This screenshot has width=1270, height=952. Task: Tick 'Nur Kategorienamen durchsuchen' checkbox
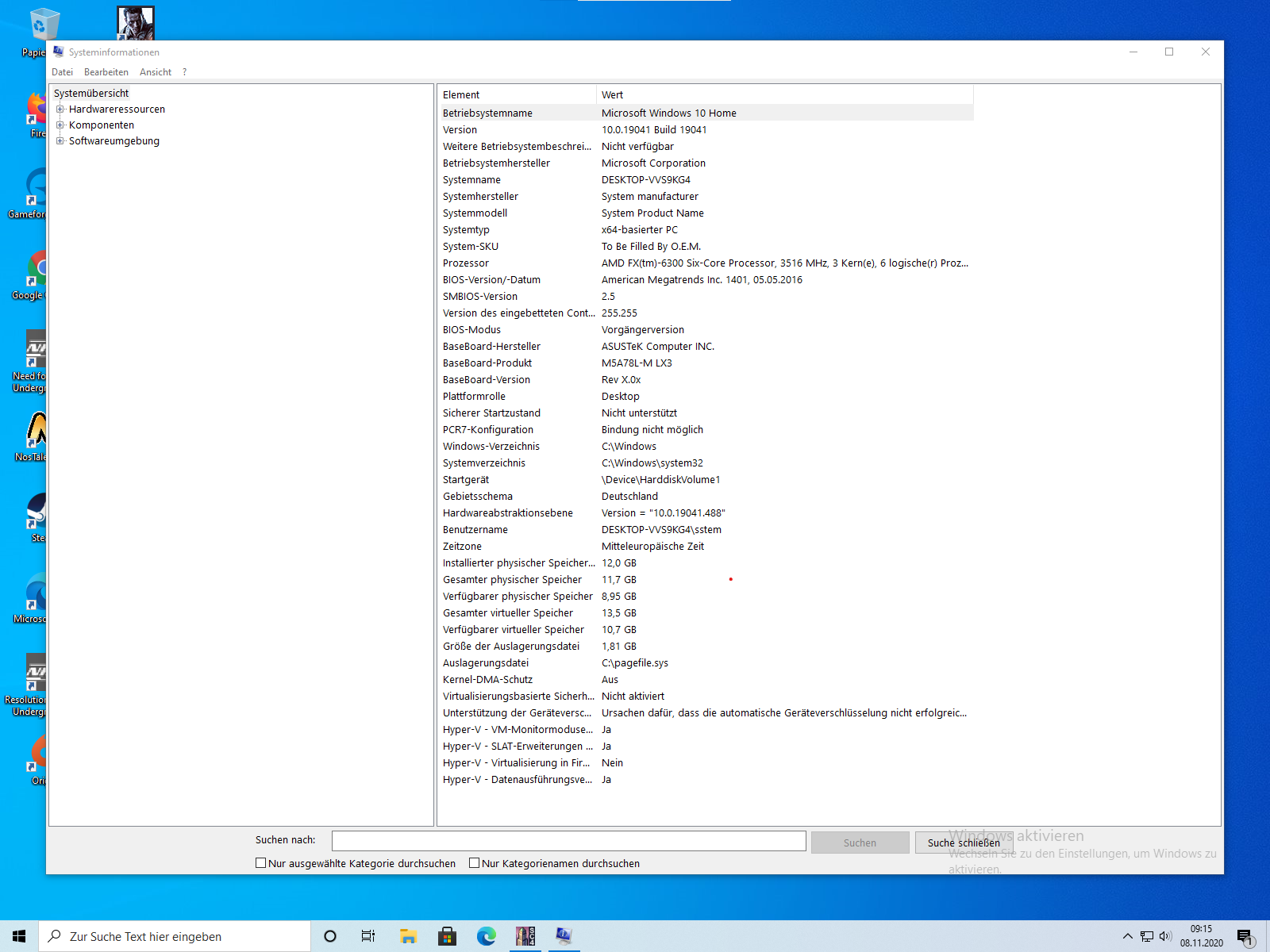(x=474, y=863)
